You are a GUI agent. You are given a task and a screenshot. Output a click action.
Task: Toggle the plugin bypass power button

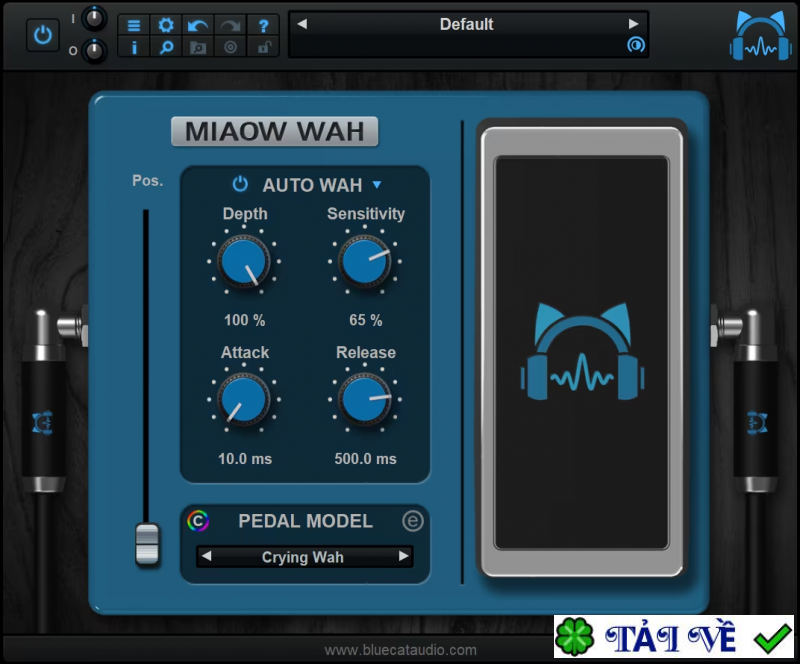point(41,31)
